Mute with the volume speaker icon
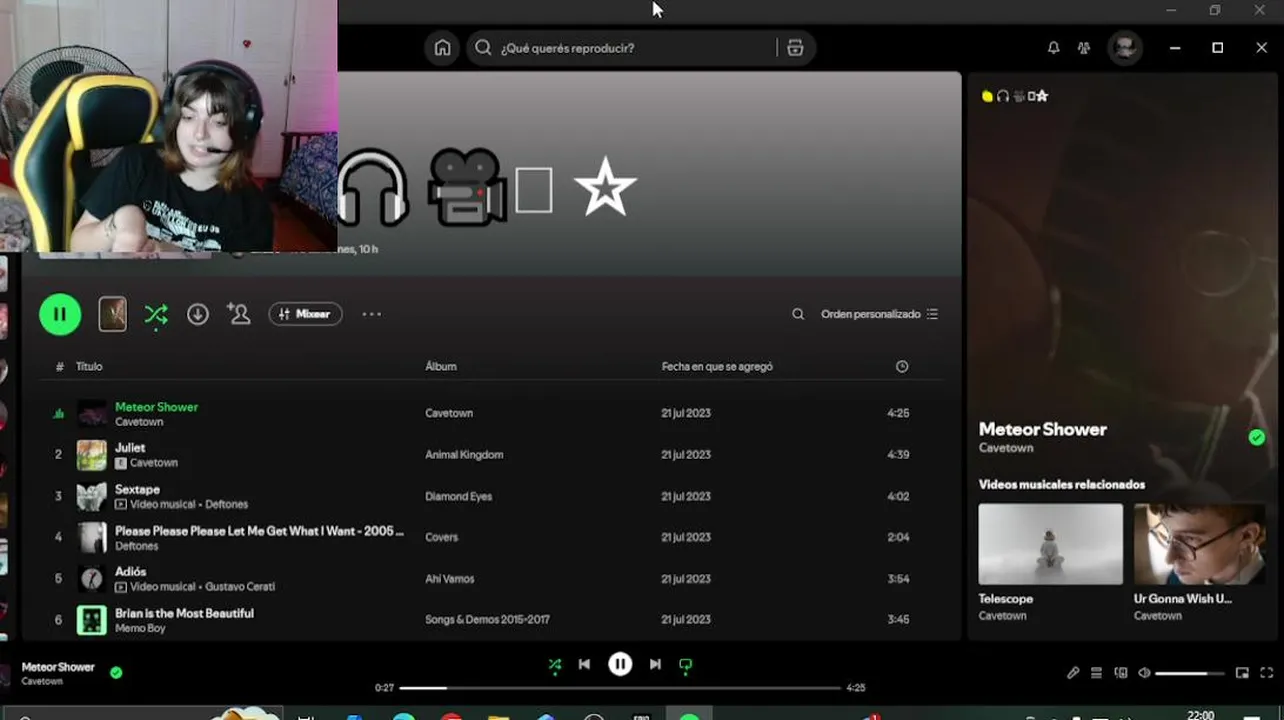 [1144, 673]
